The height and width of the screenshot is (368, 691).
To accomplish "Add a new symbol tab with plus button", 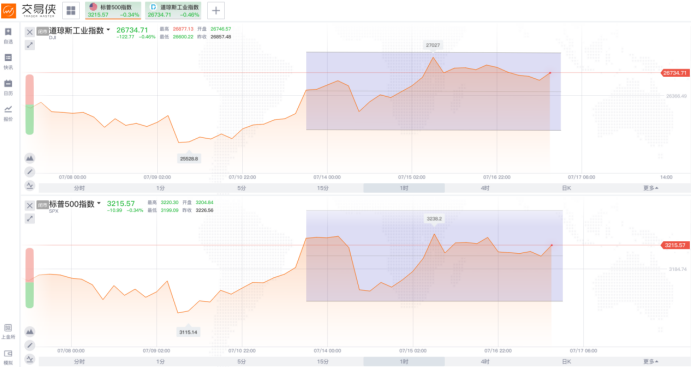I will pyautogui.click(x=216, y=11).
